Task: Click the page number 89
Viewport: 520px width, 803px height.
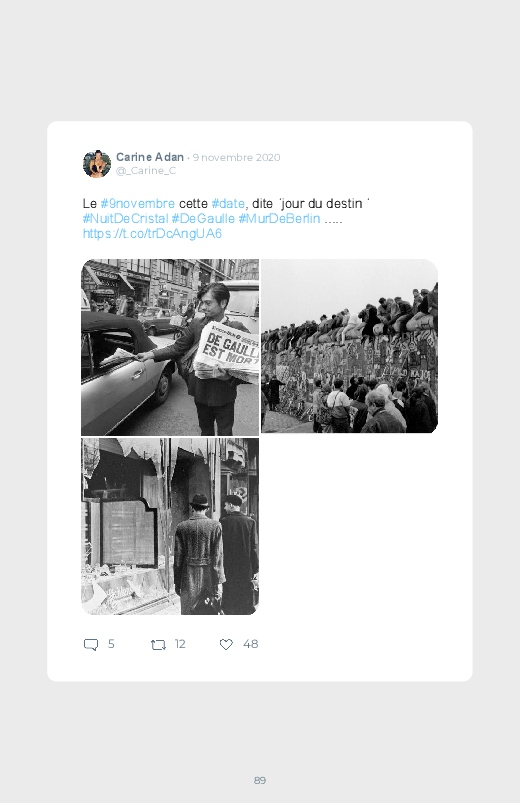Action: pyautogui.click(x=260, y=780)
